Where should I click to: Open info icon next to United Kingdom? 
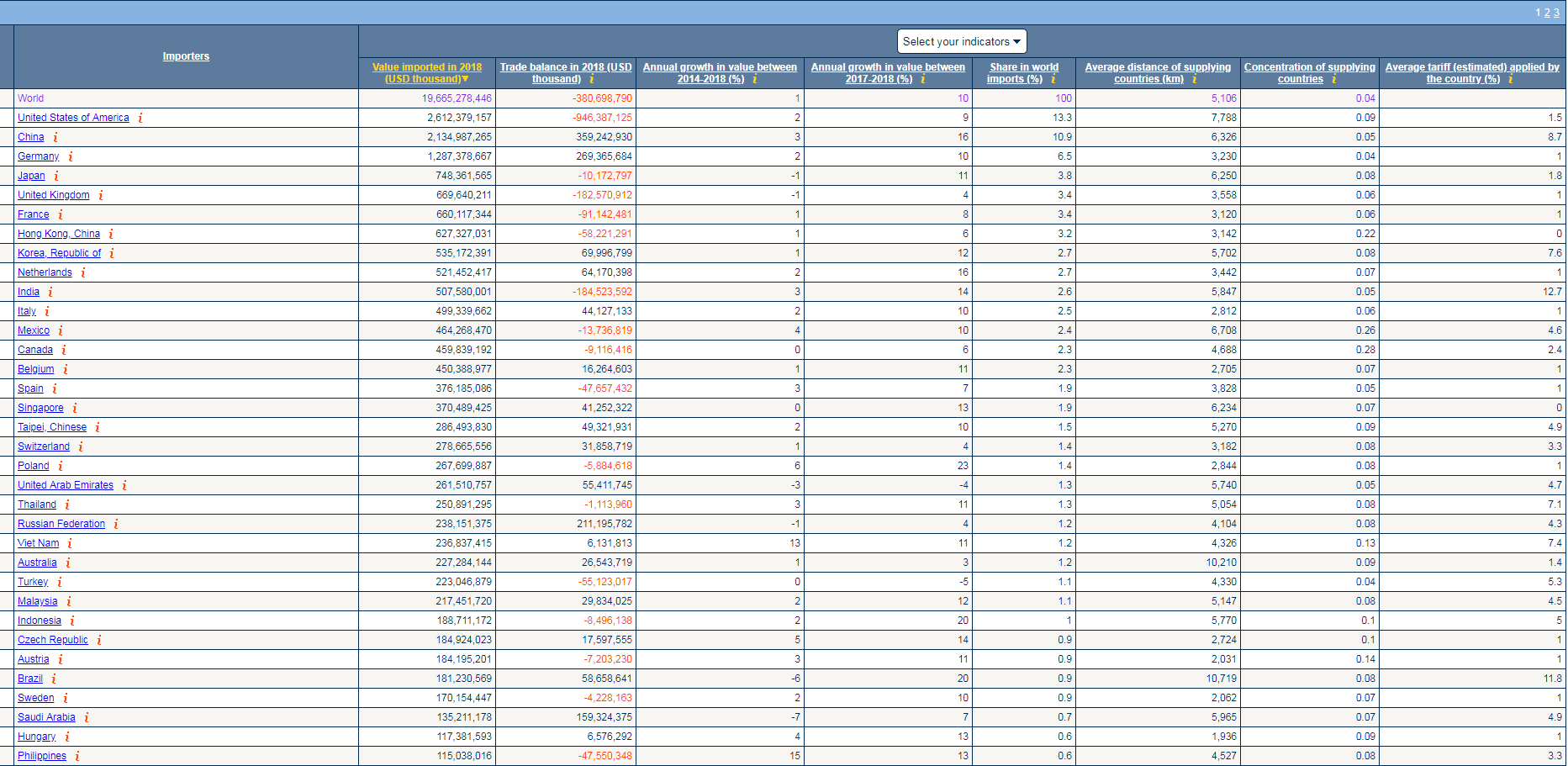[101, 195]
